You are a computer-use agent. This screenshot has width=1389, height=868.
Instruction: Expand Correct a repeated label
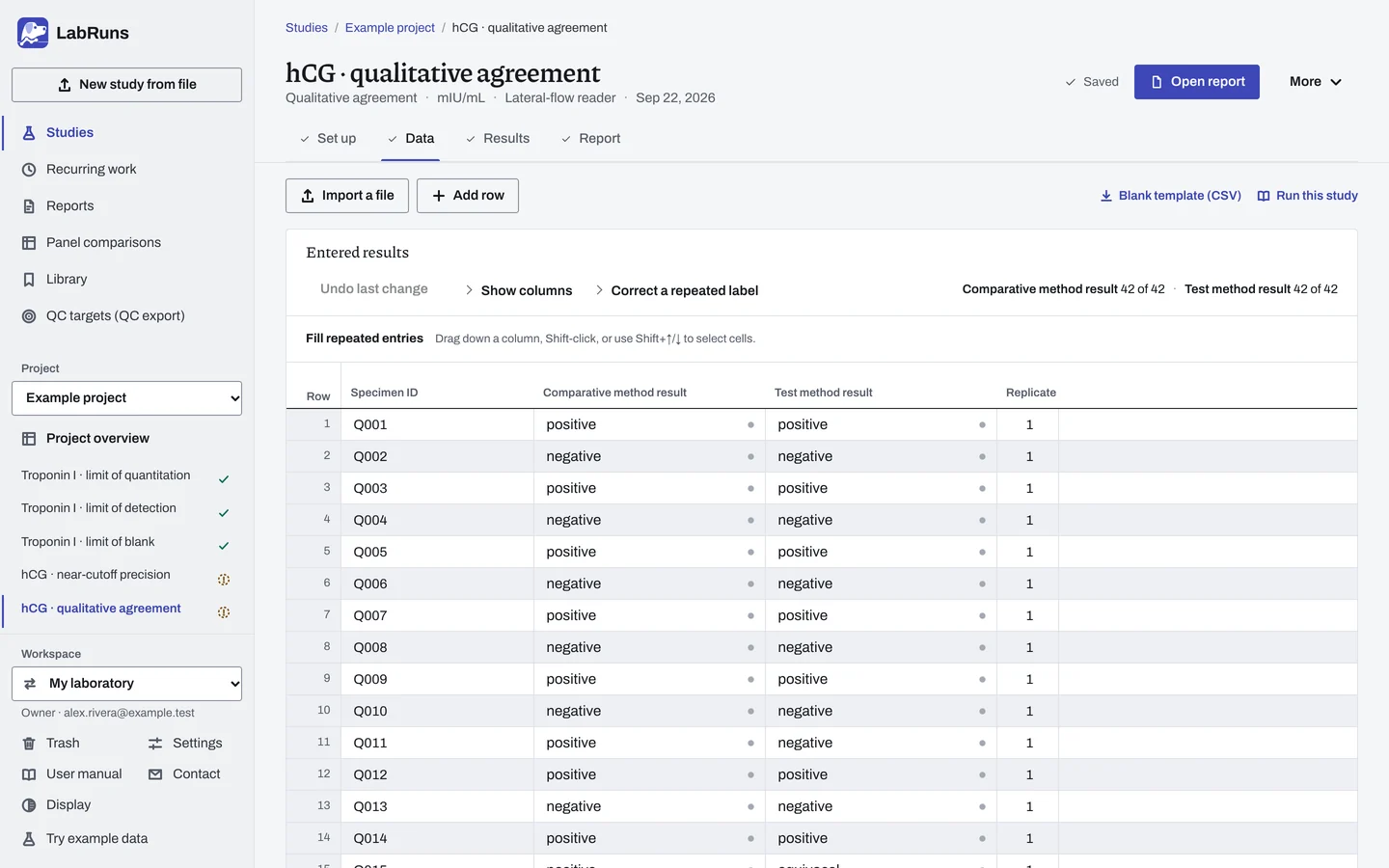[x=677, y=290]
